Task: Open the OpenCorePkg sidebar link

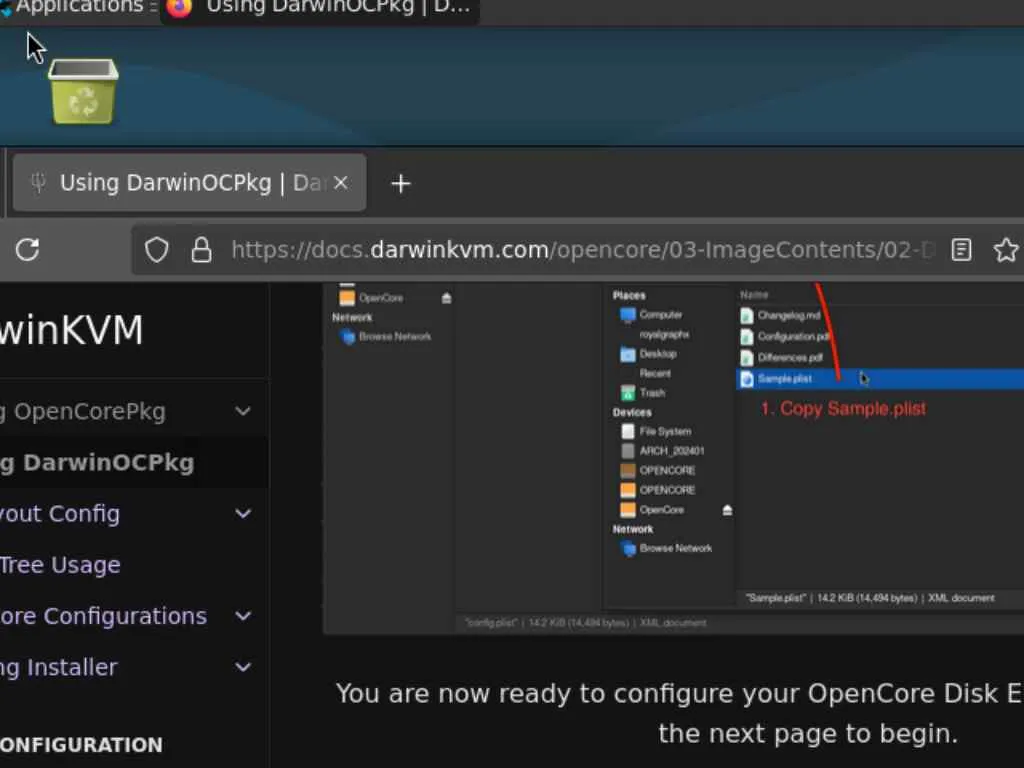Action: point(83,411)
